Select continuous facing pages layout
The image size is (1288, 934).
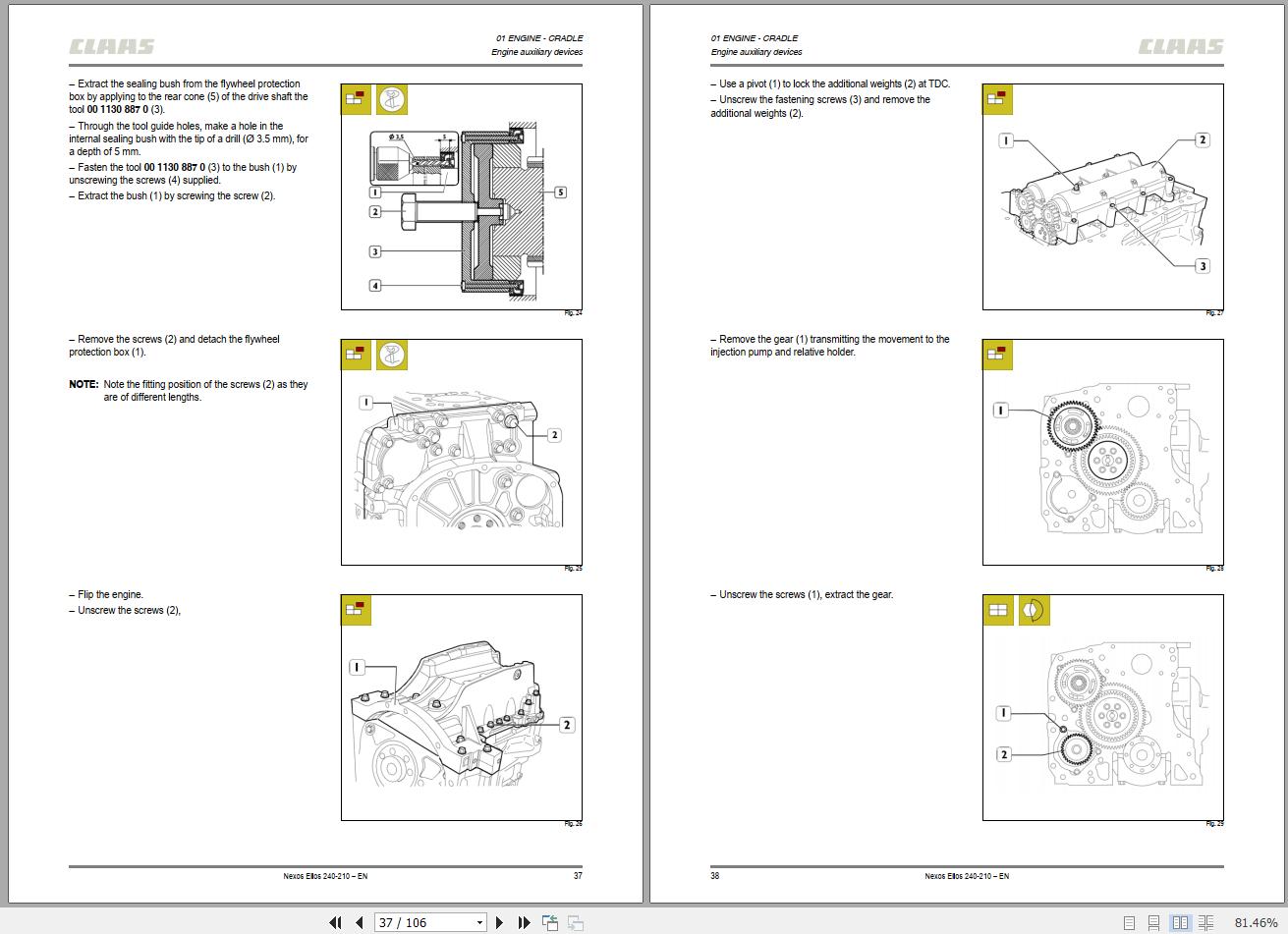pyautogui.click(x=1206, y=923)
